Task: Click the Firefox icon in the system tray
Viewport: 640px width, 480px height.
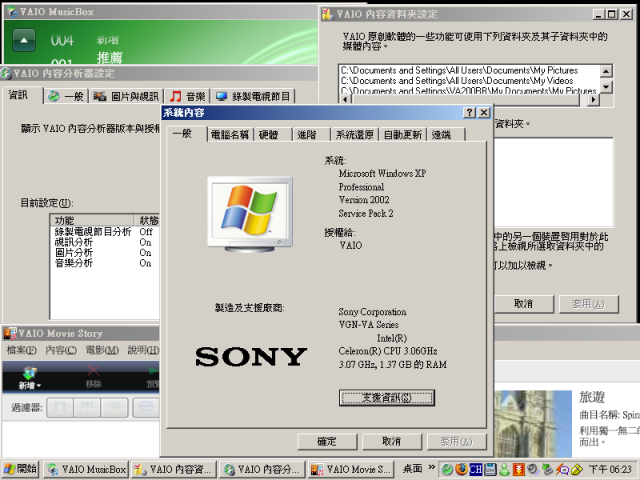Action: [x=461, y=469]
